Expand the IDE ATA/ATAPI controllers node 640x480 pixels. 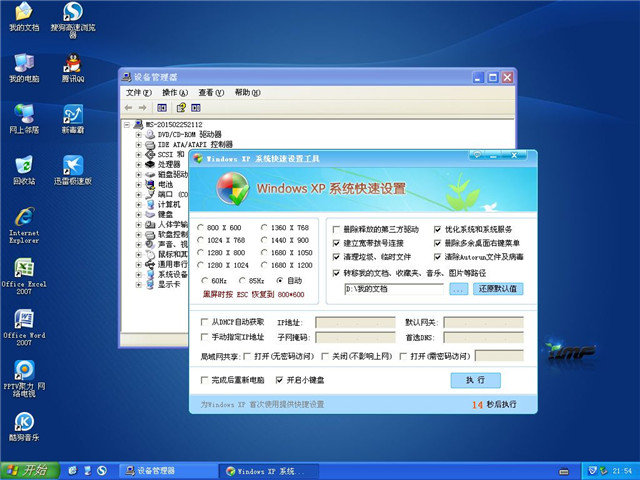[x=138, y=144]
